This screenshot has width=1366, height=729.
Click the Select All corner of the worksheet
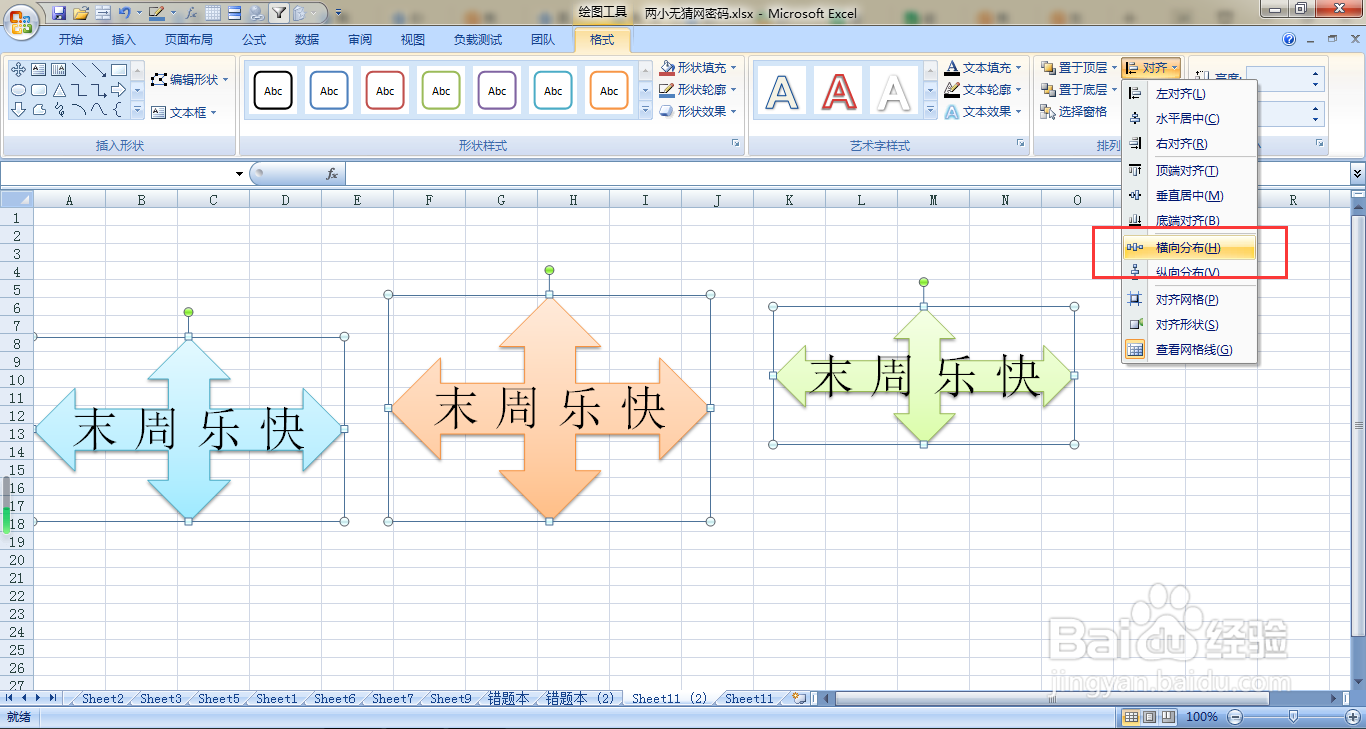tap(17, 200)
